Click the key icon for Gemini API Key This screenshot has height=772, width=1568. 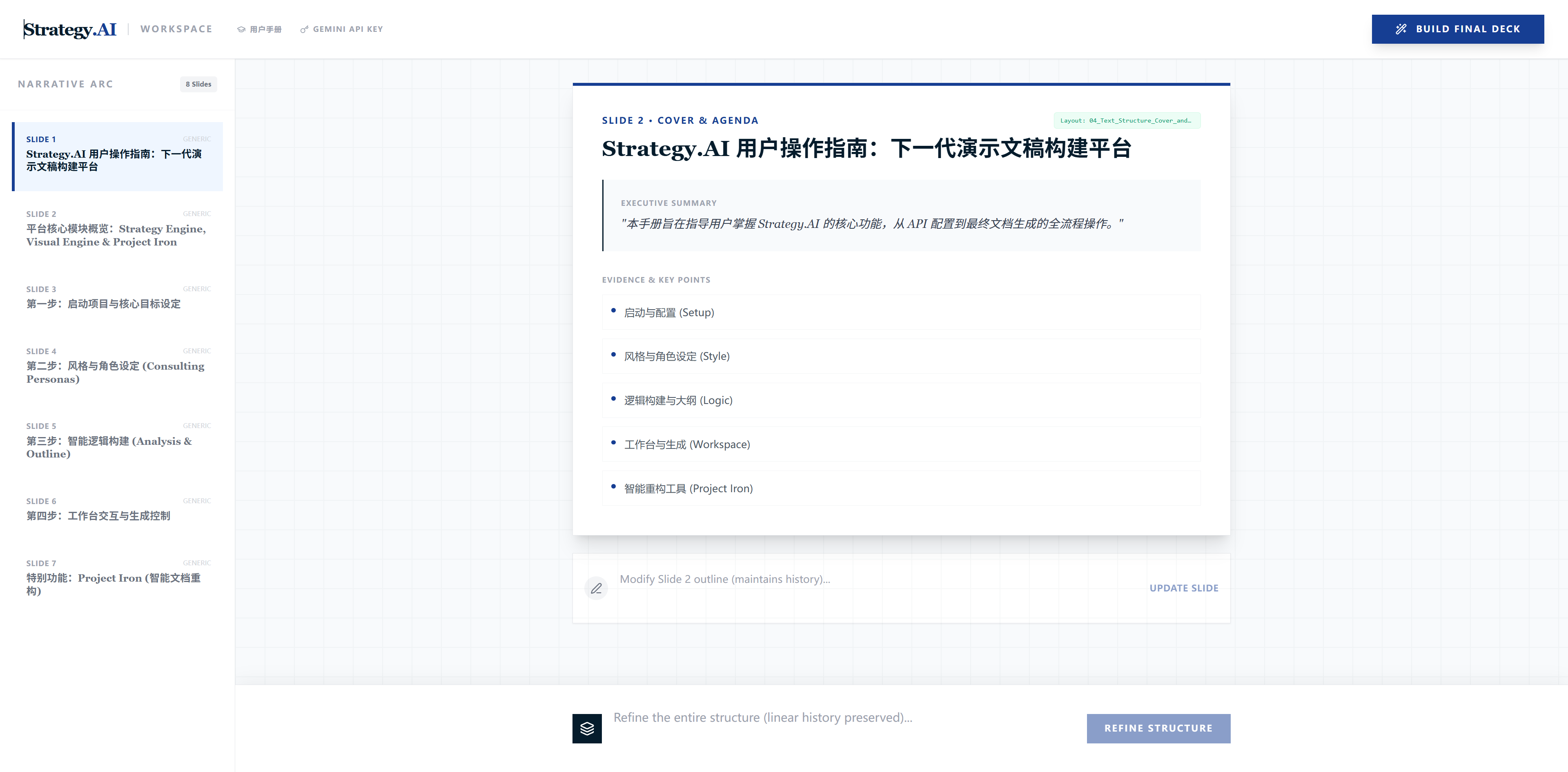point(304,29)
